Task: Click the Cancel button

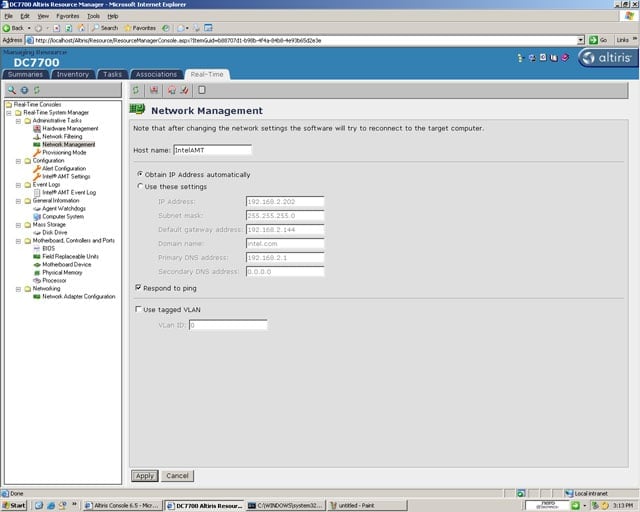Action: pos(177,476)
